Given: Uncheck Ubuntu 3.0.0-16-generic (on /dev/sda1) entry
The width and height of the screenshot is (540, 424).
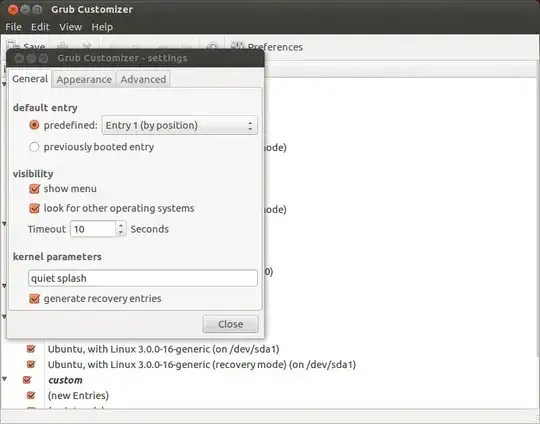Looking at the screenshot, I should [31, 349].
